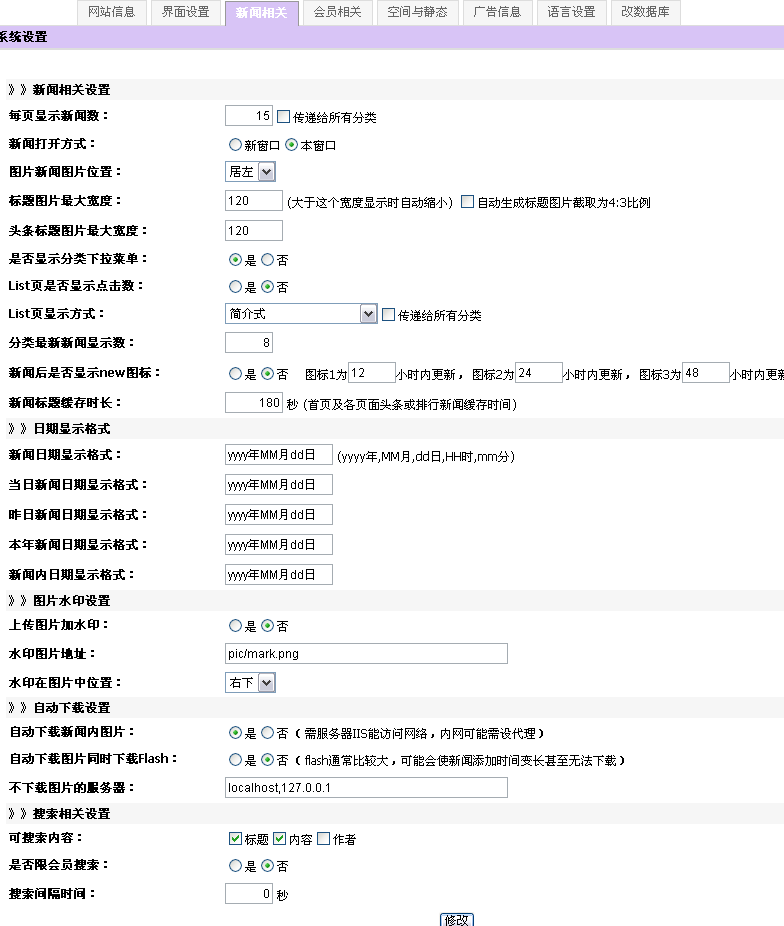Select 是 for 自动下载新闻内图片
The width and height of the screenshot is (784, 926).
pos(236,733)
